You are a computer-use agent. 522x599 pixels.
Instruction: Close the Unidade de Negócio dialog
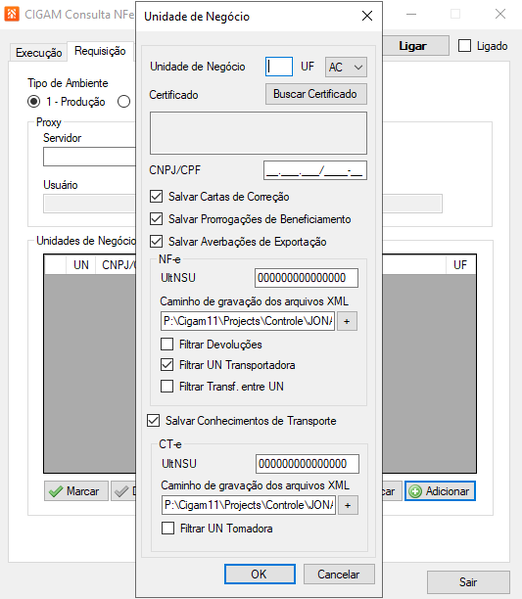[367, 16]
